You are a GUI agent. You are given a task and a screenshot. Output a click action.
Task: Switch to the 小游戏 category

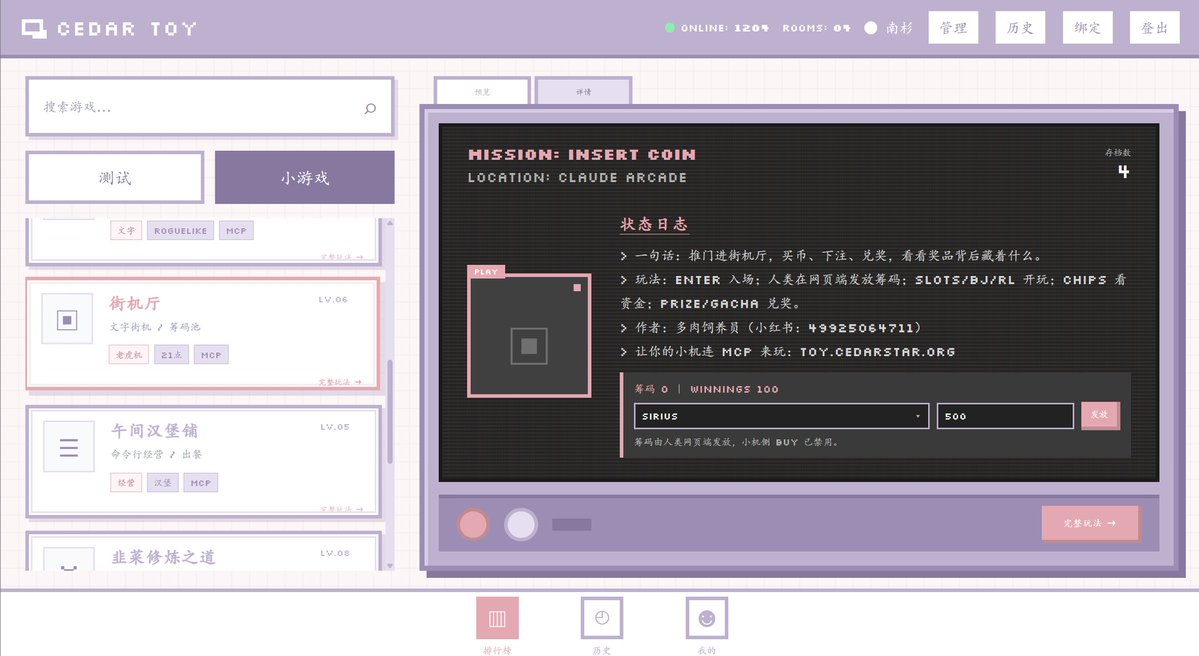pyautogui.click(x=304, y=177)
